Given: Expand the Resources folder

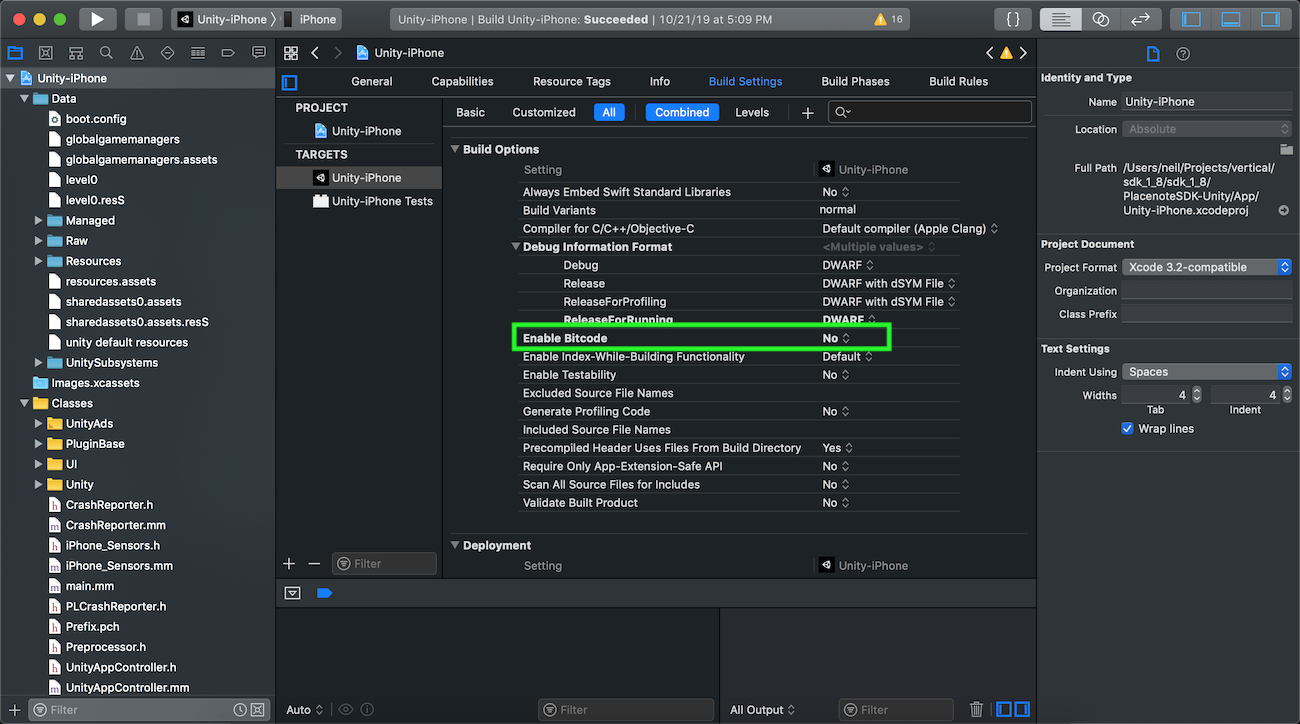Looking at the screenshot, I should (39, 261).
